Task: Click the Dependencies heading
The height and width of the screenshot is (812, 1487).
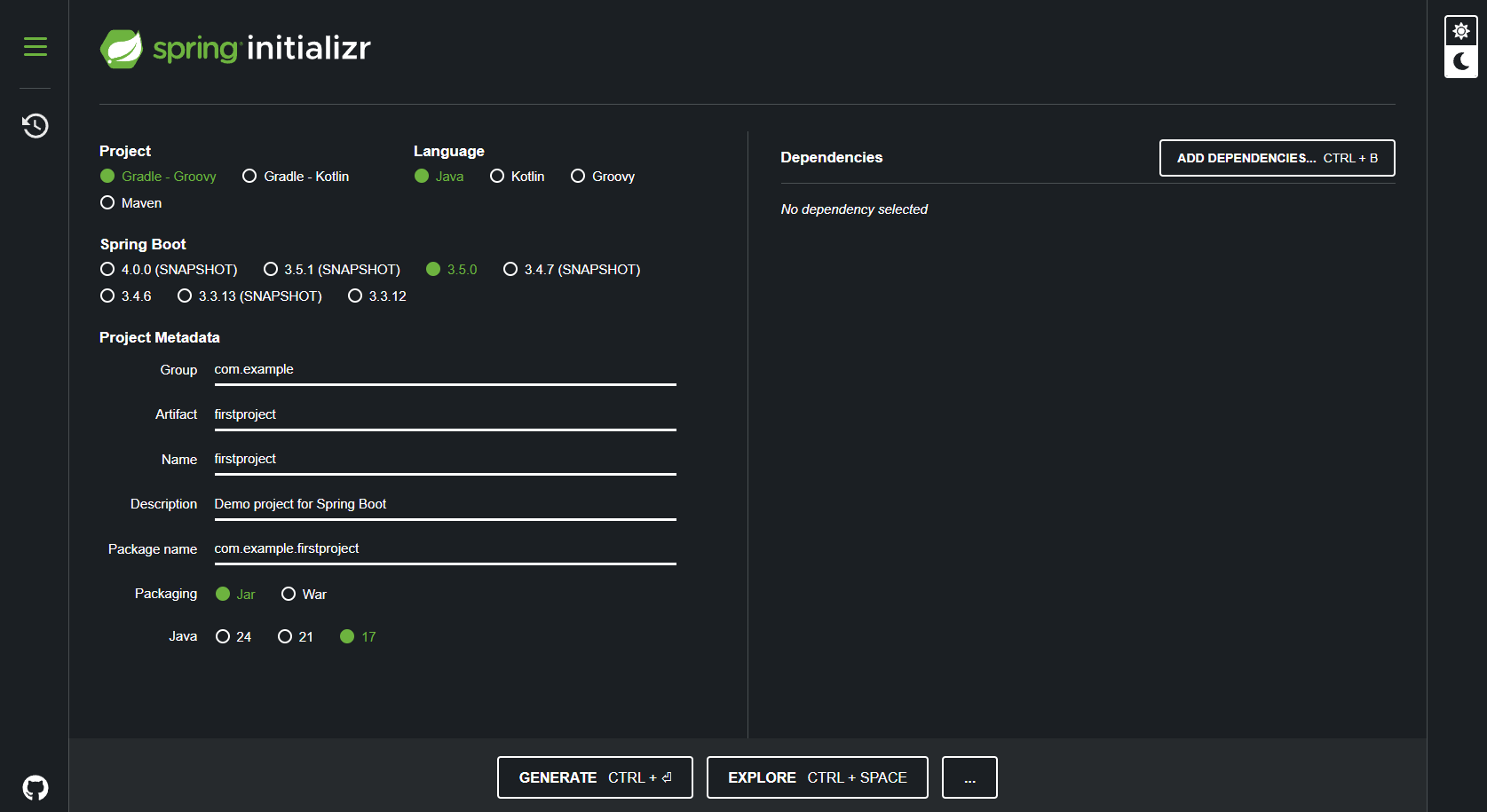Action: [832, 158]
